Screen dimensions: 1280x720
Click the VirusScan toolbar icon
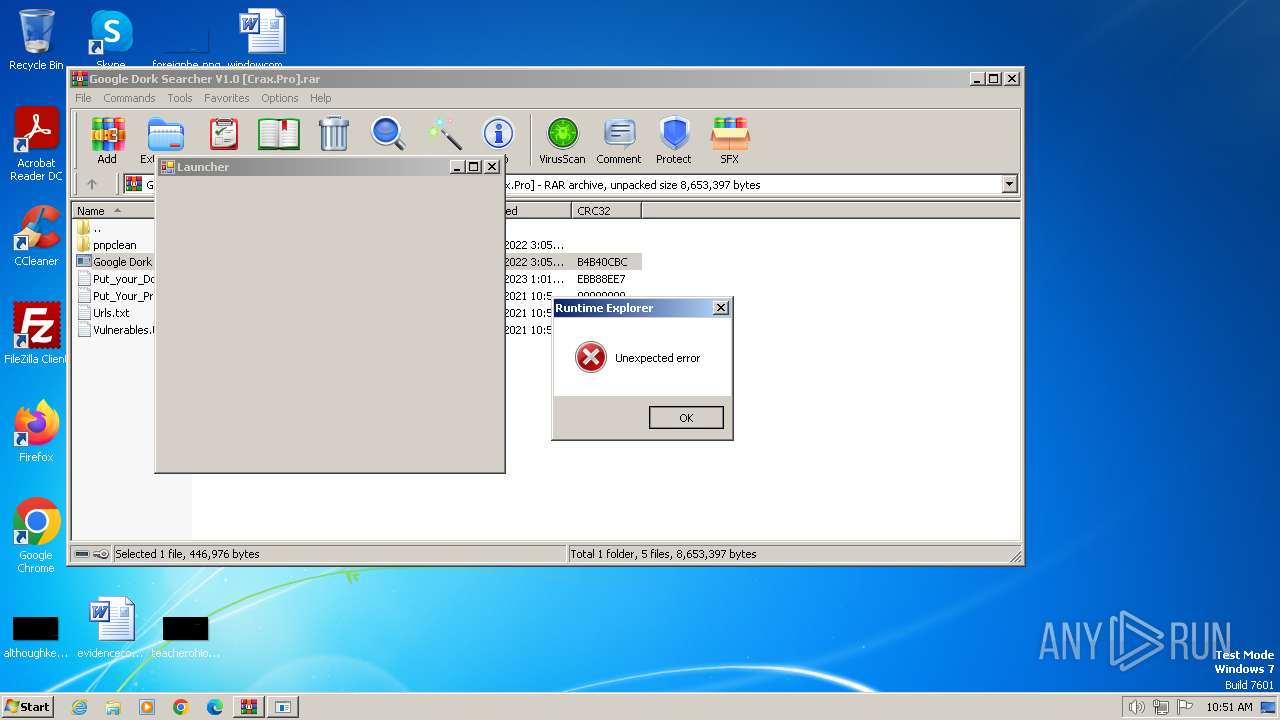point(562,140)
